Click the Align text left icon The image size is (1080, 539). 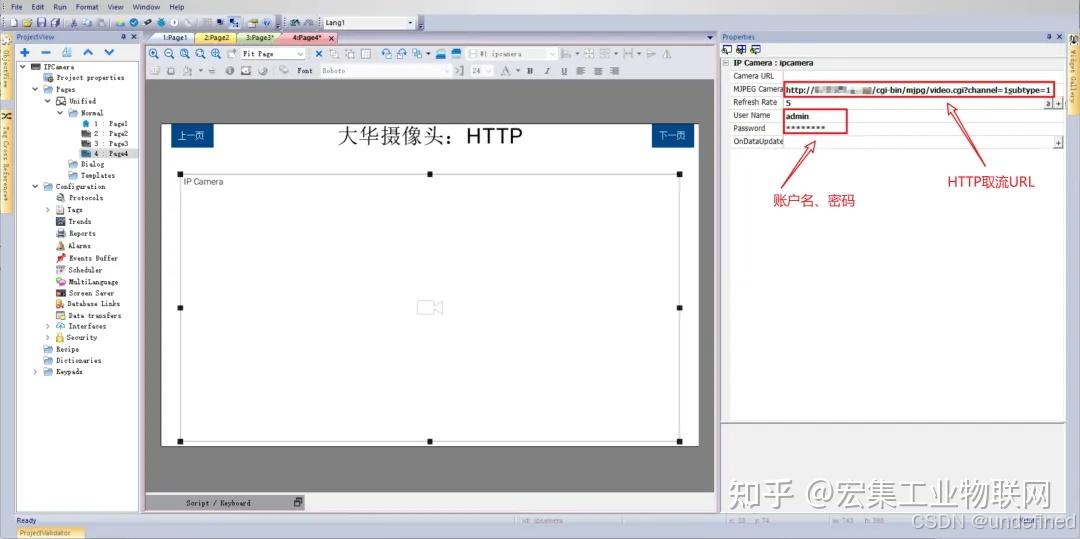[x=581, y=71]
